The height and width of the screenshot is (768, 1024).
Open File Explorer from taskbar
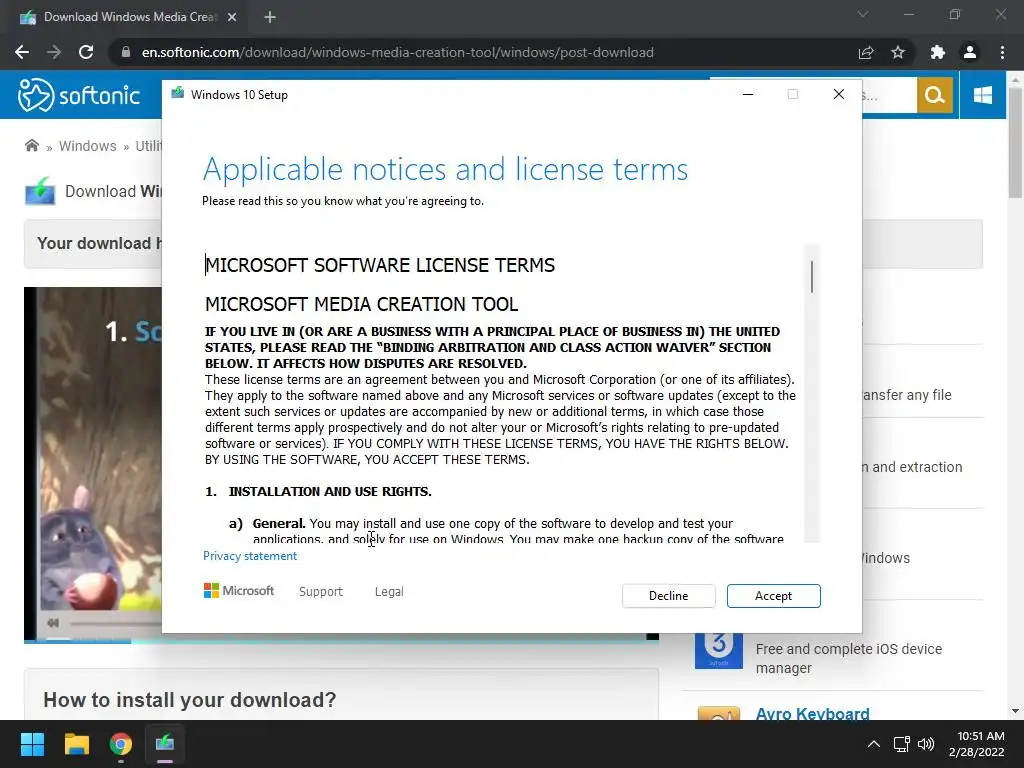click(76, 744)
